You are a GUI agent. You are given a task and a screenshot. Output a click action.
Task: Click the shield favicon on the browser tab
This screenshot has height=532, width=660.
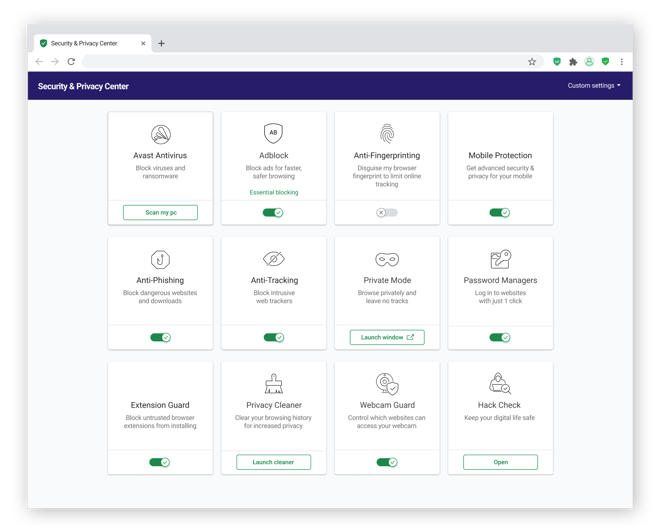(43, 43)
